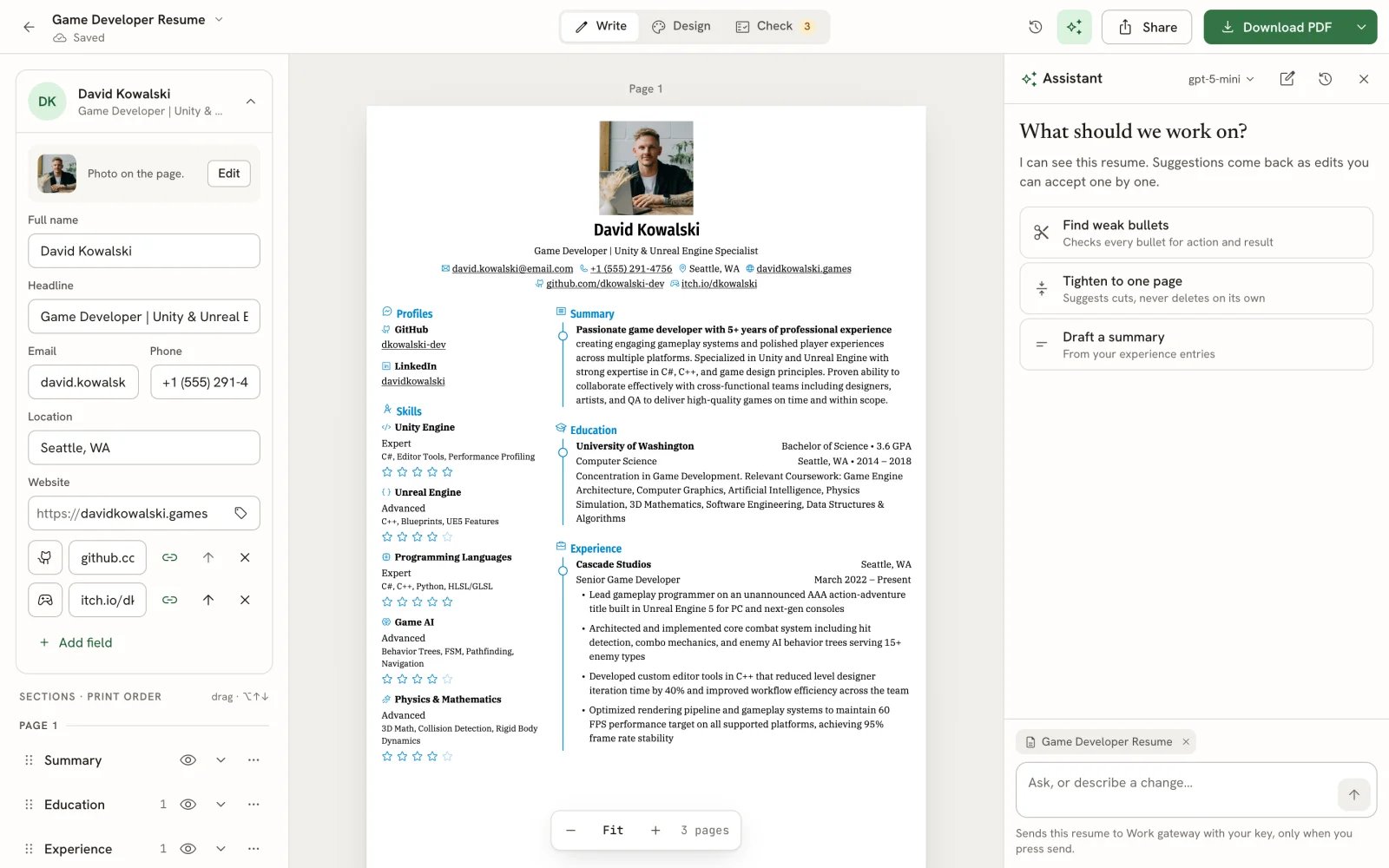Choose Find weak bullets suggestion
Image resolution: width=1389 pixels, height=868 pixels.
coord(1196,233)
